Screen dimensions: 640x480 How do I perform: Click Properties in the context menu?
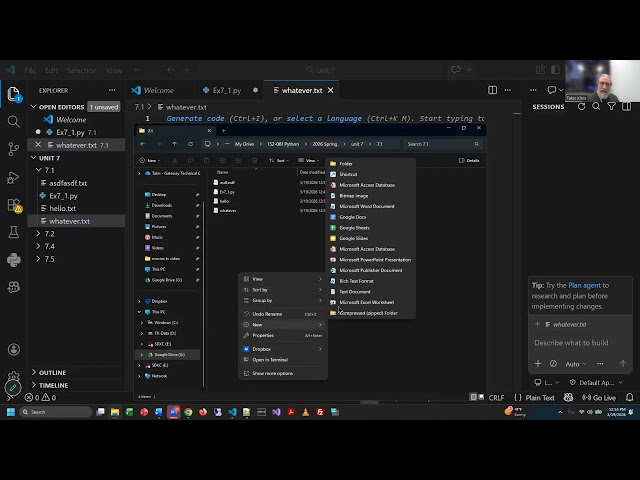[x=283, y=336]
